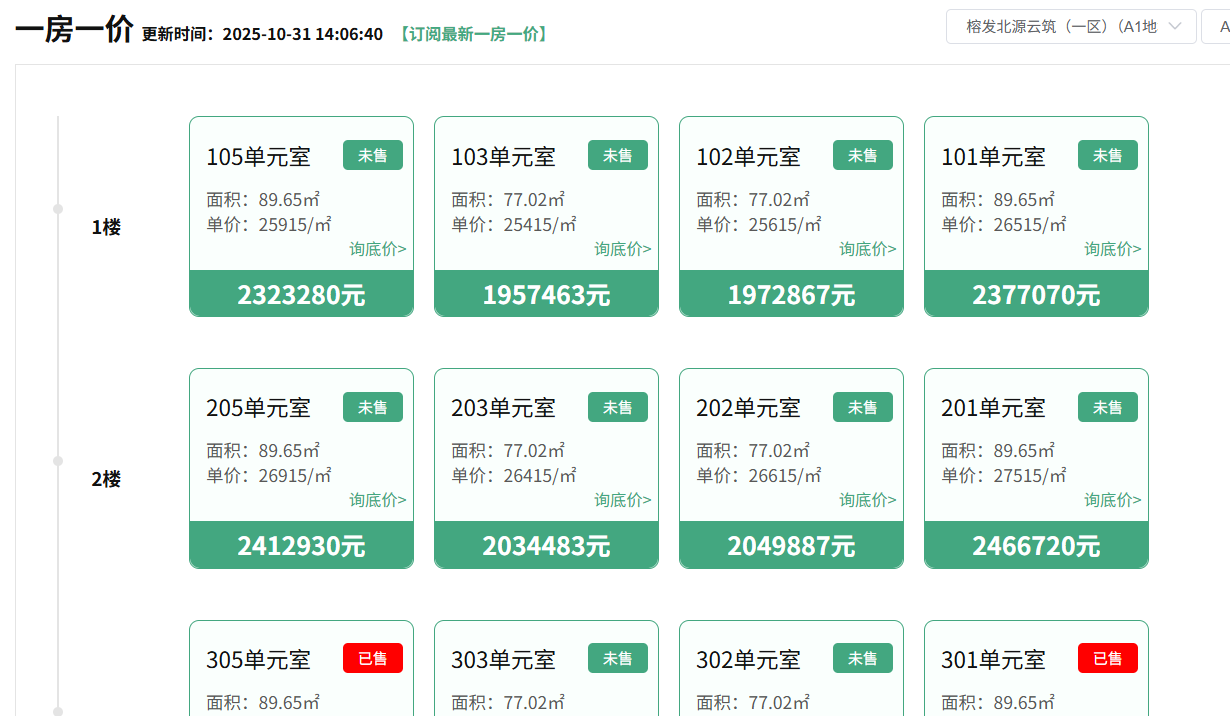Viewport: 1230px width, 716px height.
Task: Click the red 已售 badge on unit 305
Action: (373, 658)
